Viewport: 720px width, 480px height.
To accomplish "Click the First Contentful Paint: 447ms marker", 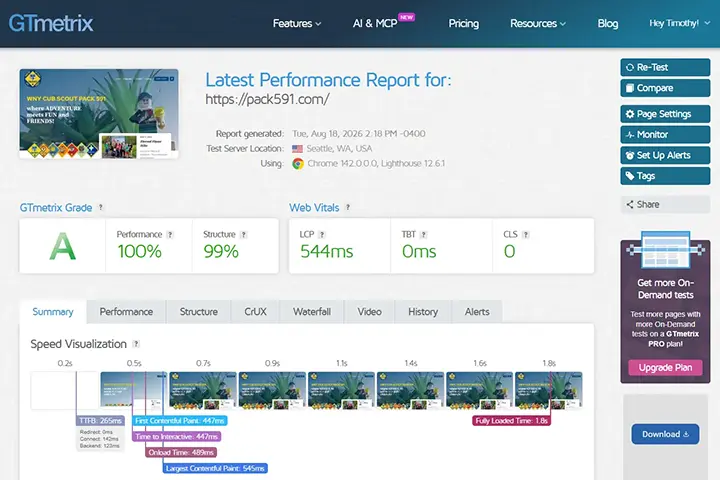I will coord(180,421).
